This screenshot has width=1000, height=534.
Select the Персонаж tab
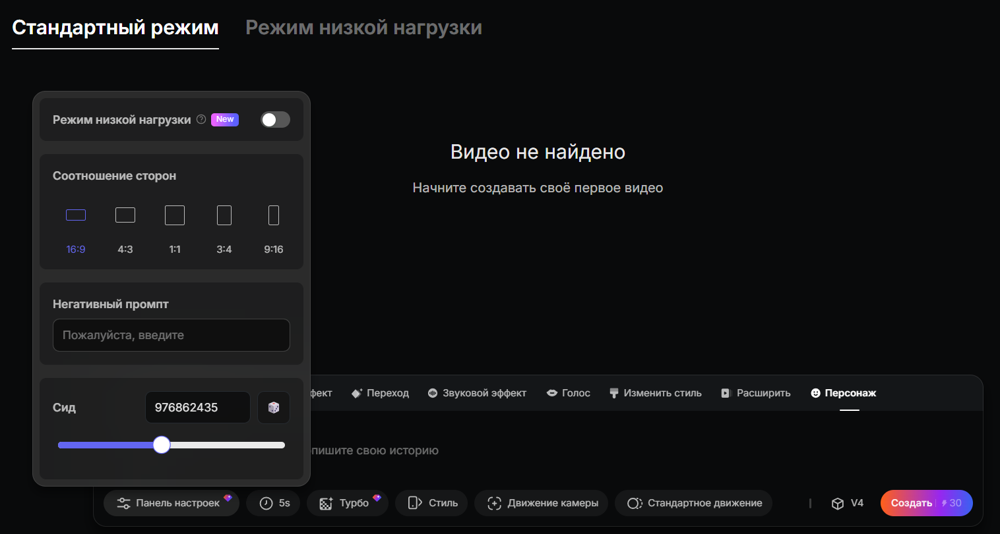click(843, 393)
